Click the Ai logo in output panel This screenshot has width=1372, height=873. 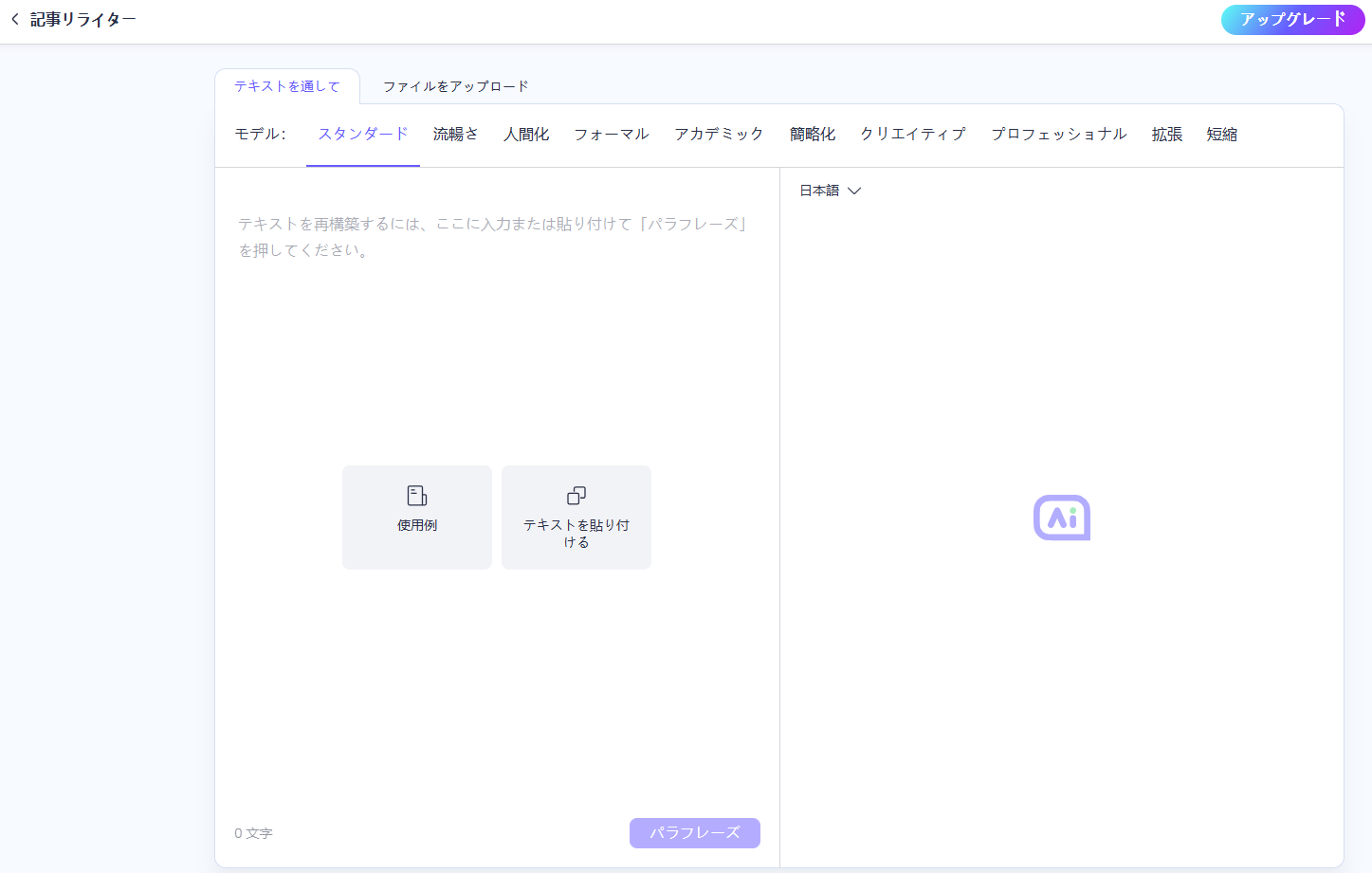pos(1062,518)
